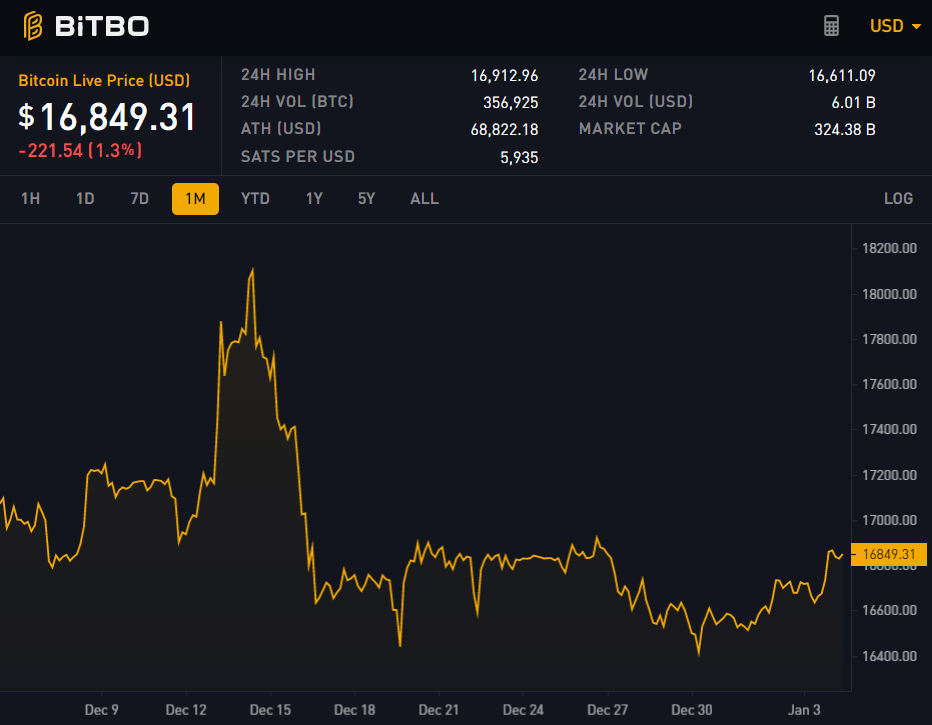This screenshot has height=725, width=932.
Task: Click the ATH (USD) label
Action: [281, 128]
